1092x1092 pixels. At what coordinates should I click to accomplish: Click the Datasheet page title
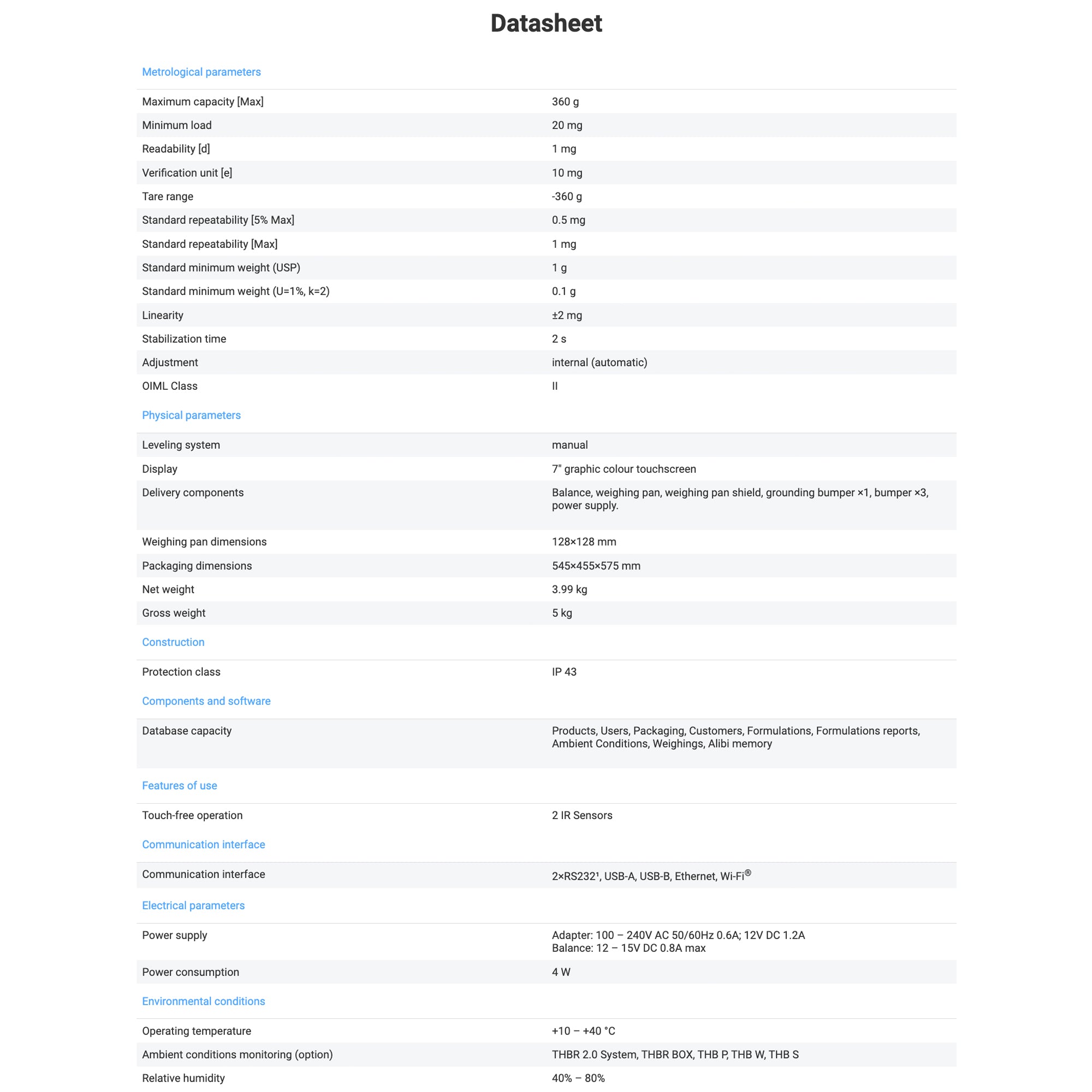(x=546, y=23)
